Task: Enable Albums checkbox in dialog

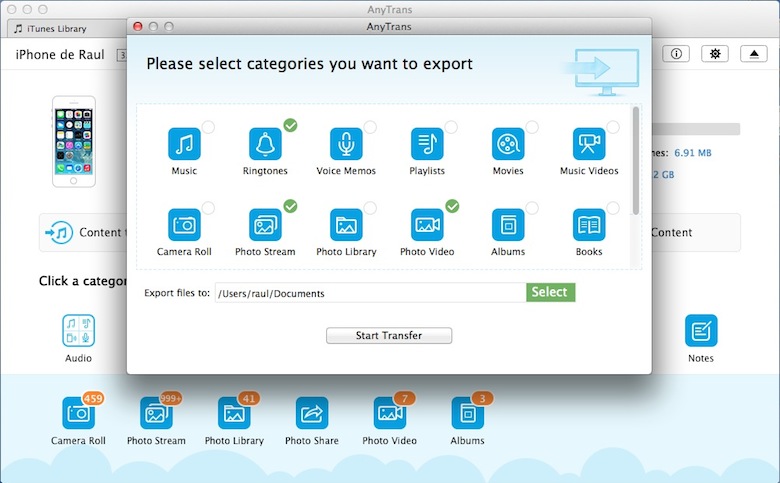Action: (x=532, y=208)
